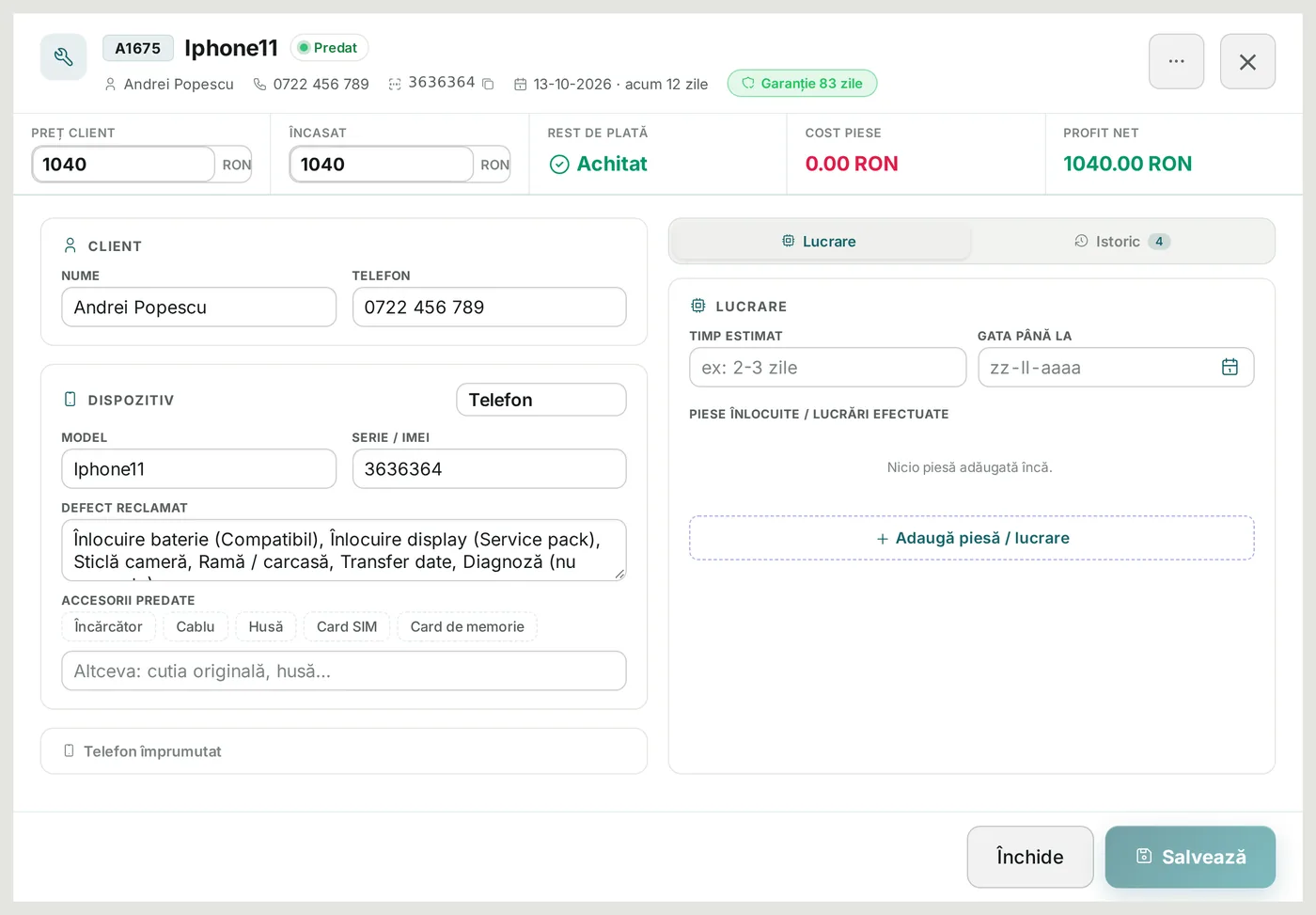
Task: Click the Telefon number input field
Action: point(489,308)
